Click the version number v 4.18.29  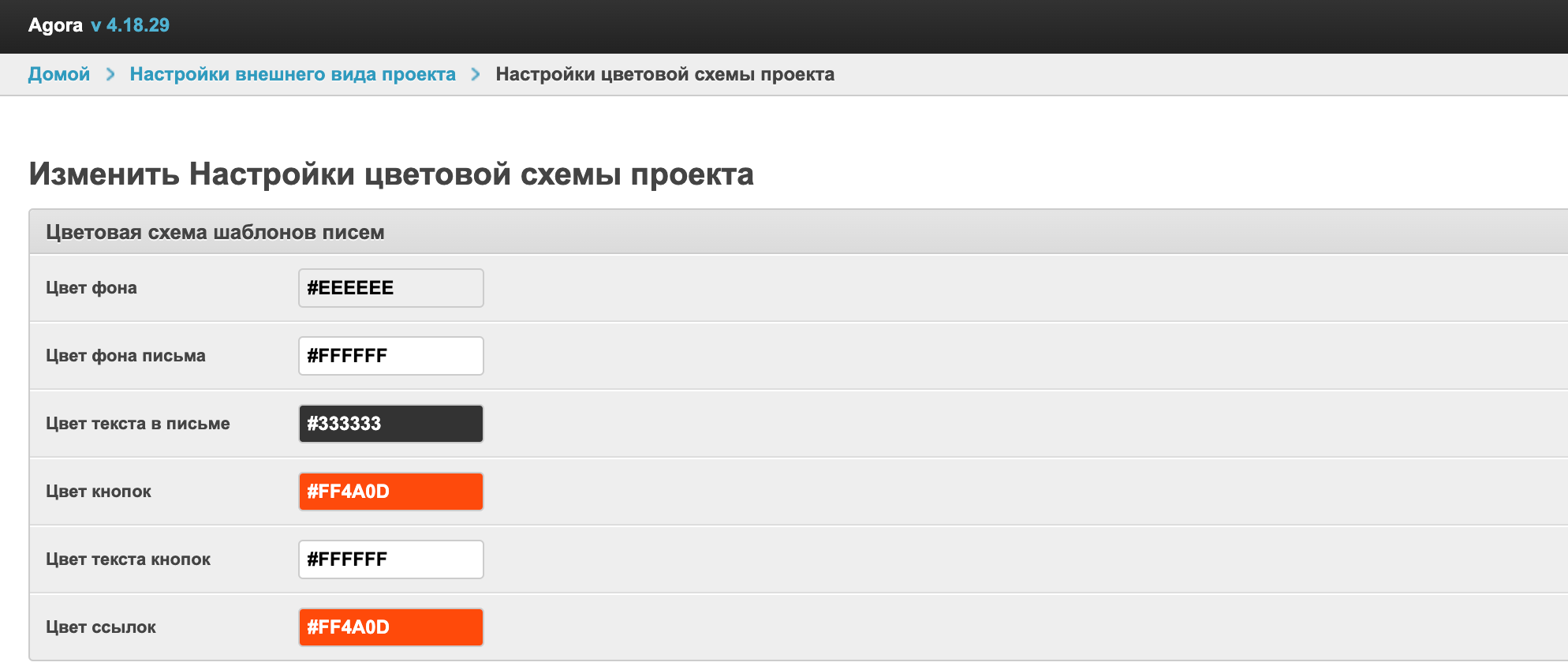(x=130, y=25)
